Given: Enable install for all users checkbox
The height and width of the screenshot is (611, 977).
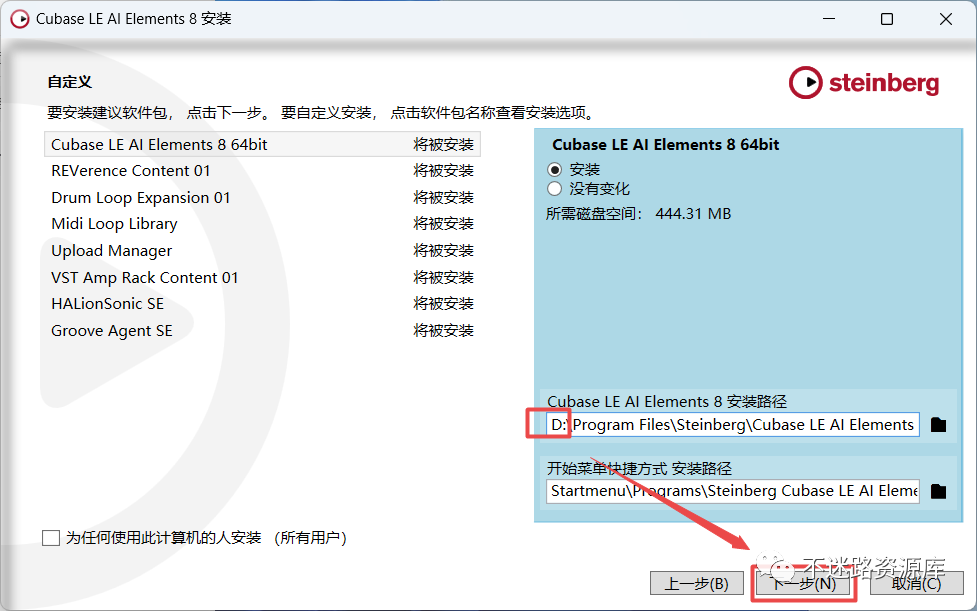Looking at the screenshot, I should pos(50,538).
